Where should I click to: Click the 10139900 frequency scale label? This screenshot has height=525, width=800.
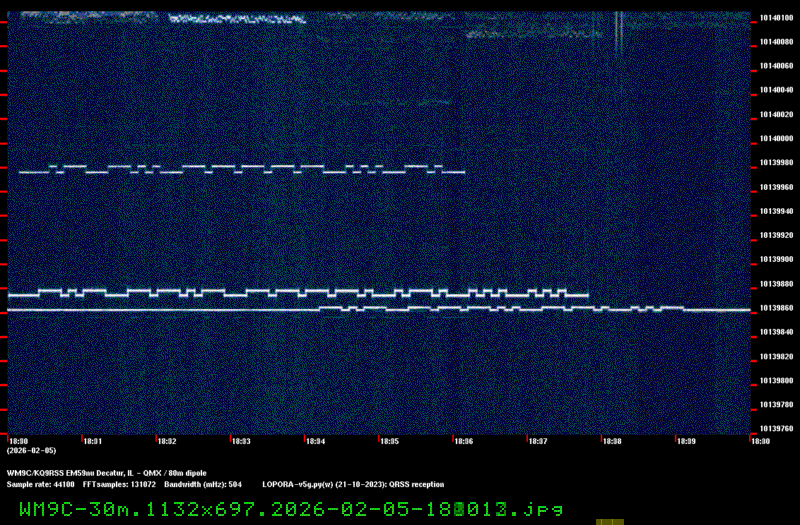point(776,260)
